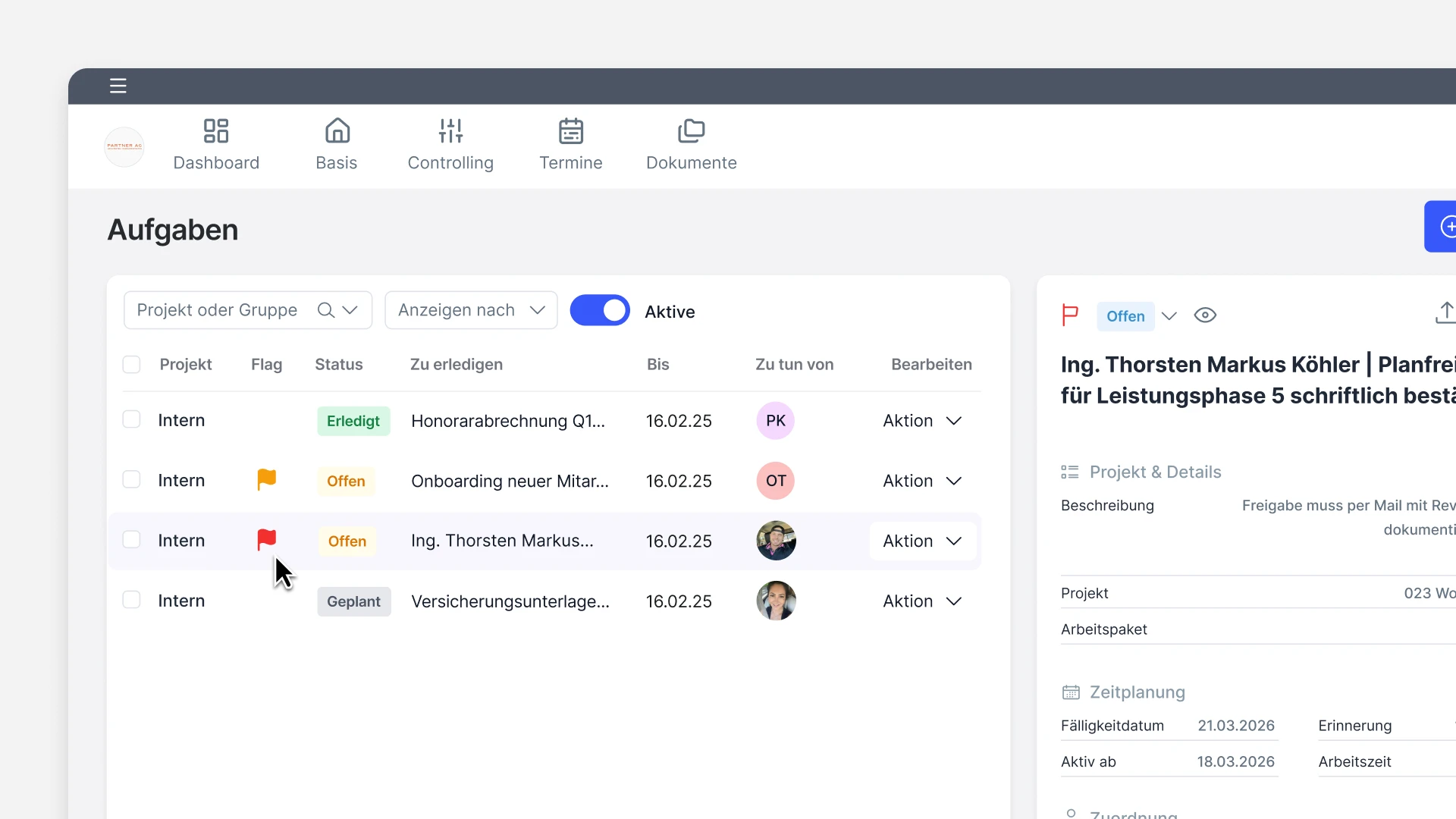1456x819 pixels.
Task: Expand Aktion dropdown for Versicherungsunterlagen row
Action: coord(922,601)
